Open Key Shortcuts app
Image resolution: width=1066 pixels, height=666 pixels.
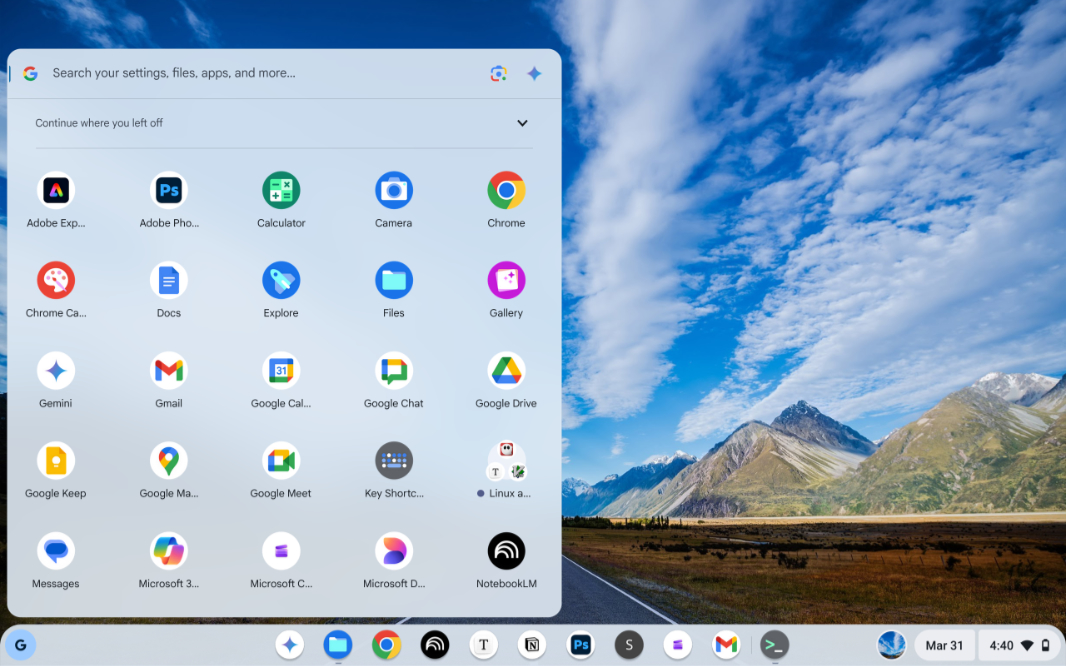(394, 460)
